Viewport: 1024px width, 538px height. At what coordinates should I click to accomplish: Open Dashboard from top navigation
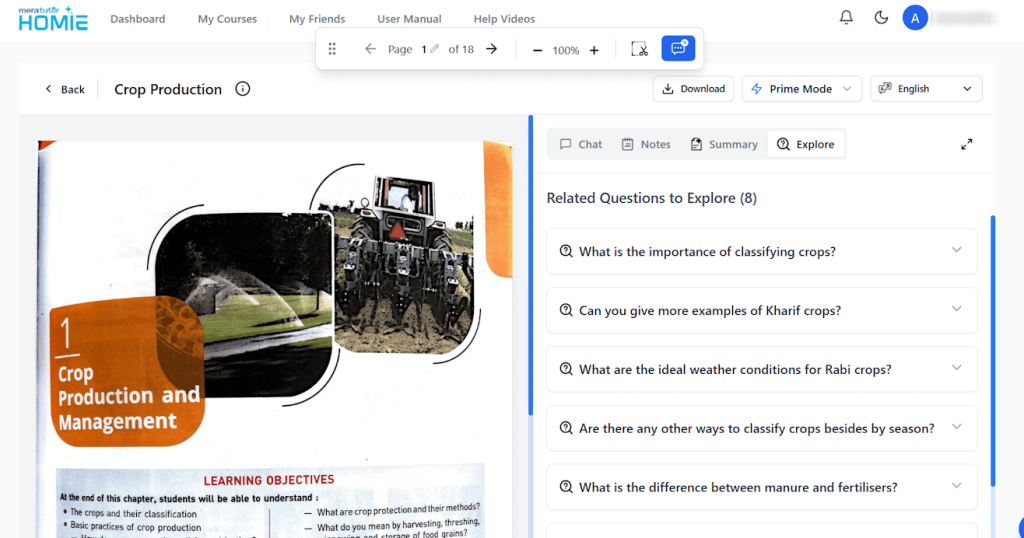[x=138, y=19]
